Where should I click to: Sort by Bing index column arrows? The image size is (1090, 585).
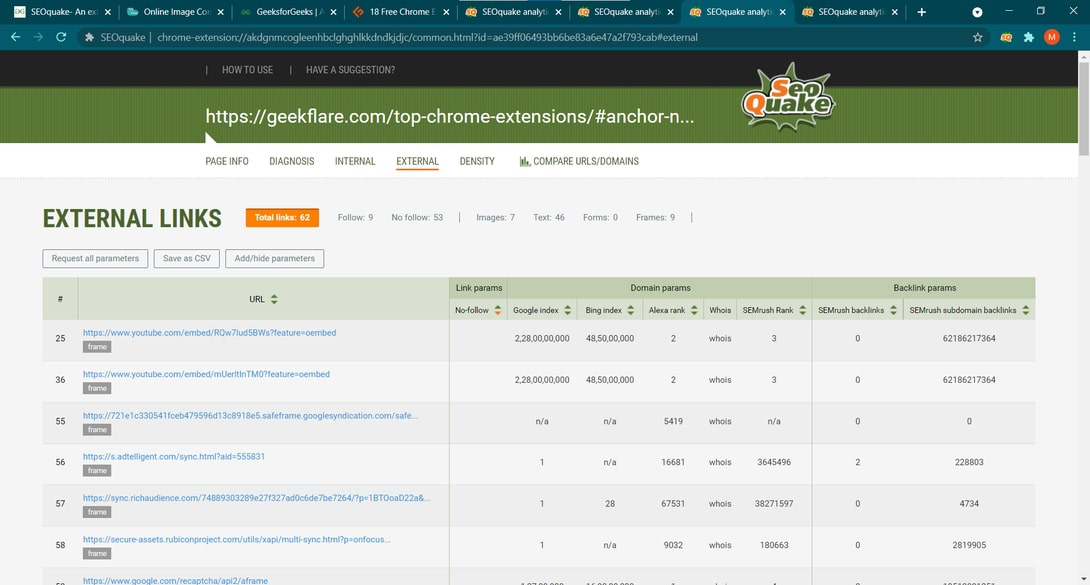coord(631,310)
